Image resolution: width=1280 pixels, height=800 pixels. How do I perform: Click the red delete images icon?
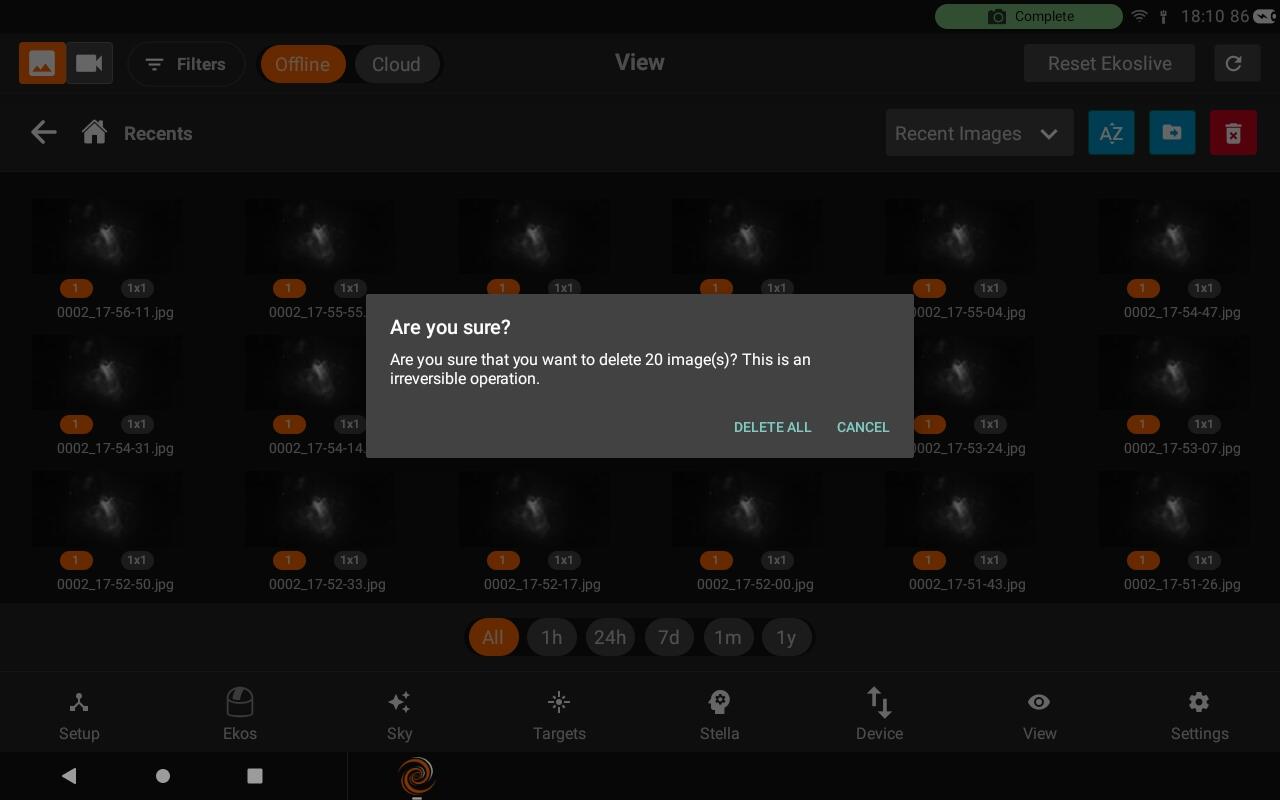pyautogui.click(x=1233, y=133)
